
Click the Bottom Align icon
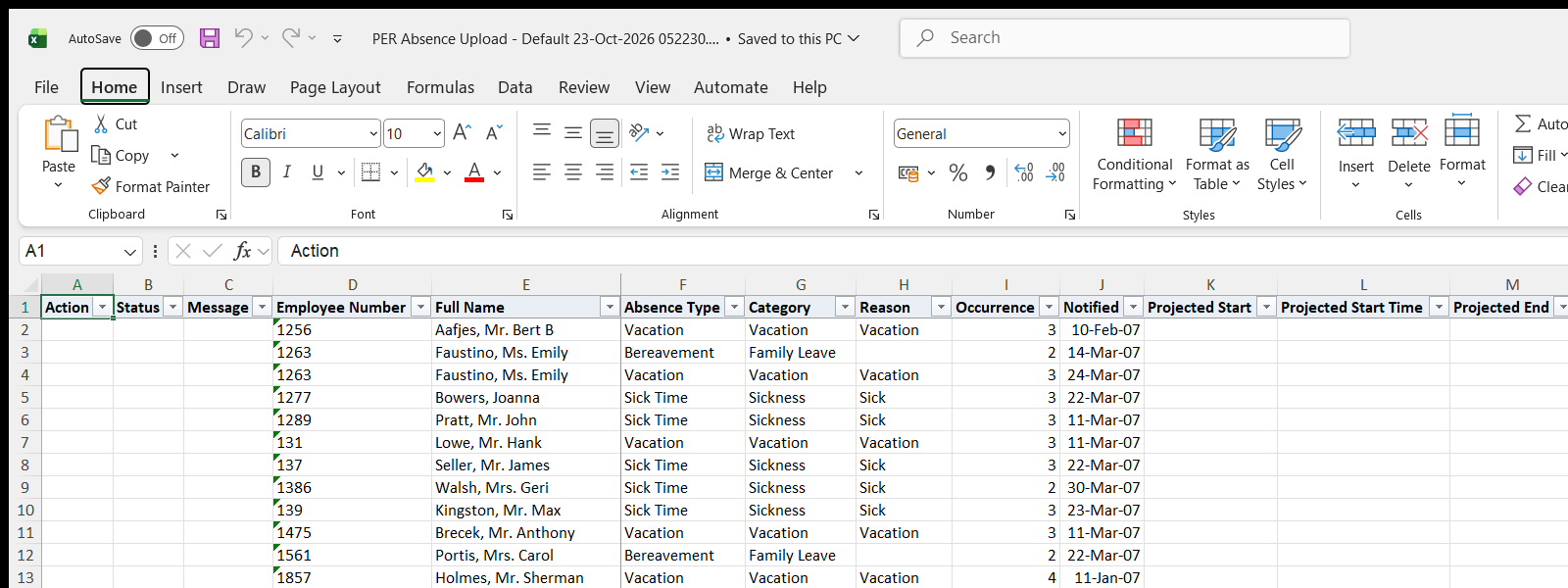(605, 132)
